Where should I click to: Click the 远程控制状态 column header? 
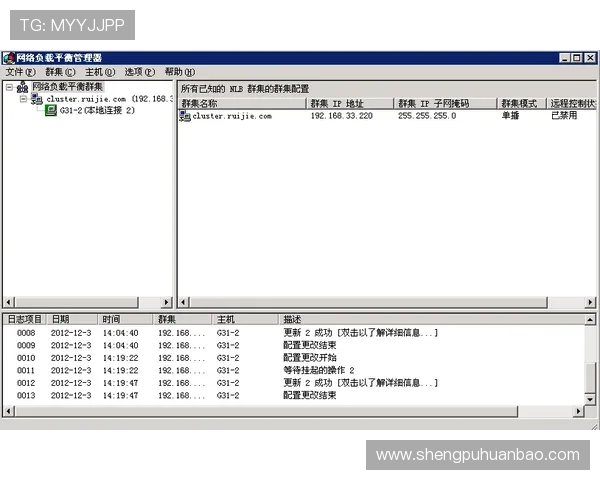point(572,103)
